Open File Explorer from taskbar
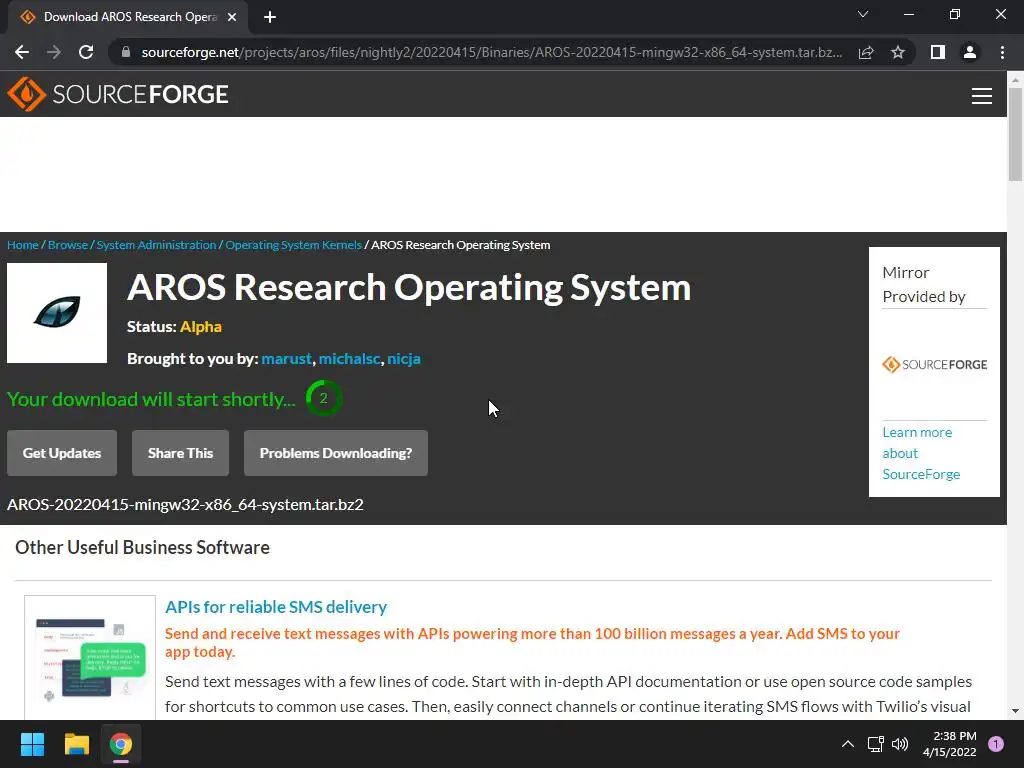Viewport: 1024px width, 768px height. [76, 744]
